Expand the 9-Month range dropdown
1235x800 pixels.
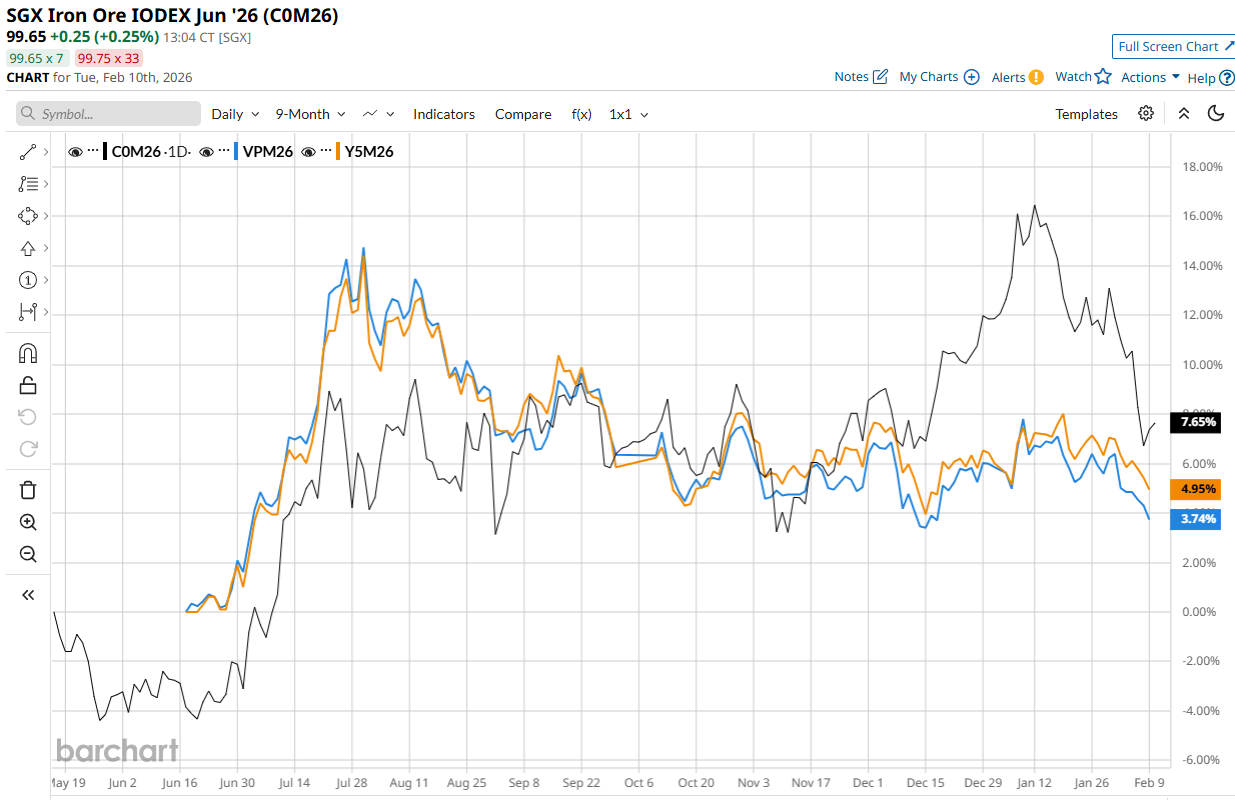click(310, 114)
